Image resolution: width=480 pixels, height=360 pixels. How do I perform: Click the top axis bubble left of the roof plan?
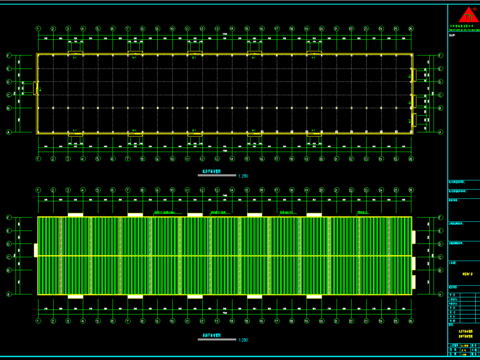[x=9, y=217]
